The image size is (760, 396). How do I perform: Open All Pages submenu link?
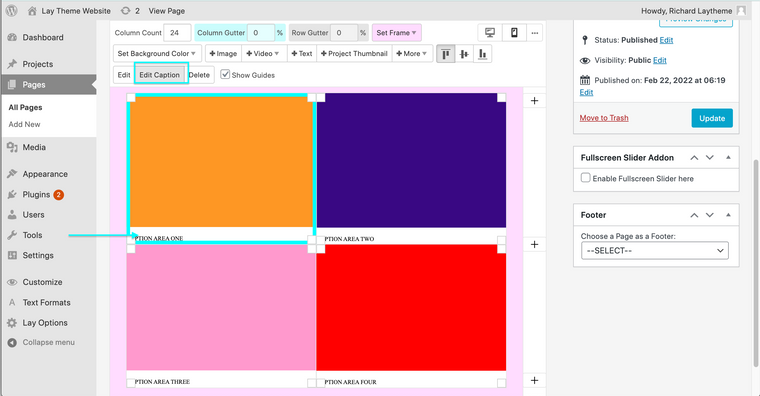pos(25,107)
